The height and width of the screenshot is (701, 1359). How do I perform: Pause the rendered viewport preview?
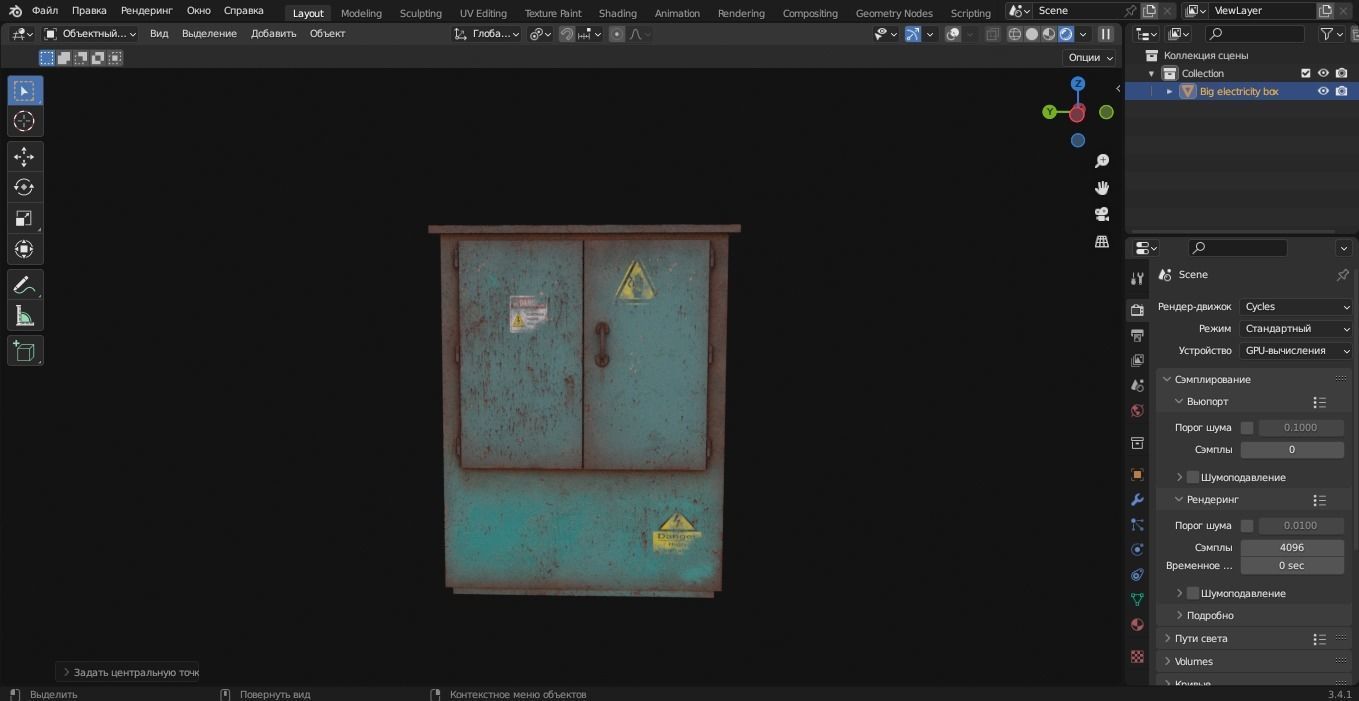(x=1106, y=34)
